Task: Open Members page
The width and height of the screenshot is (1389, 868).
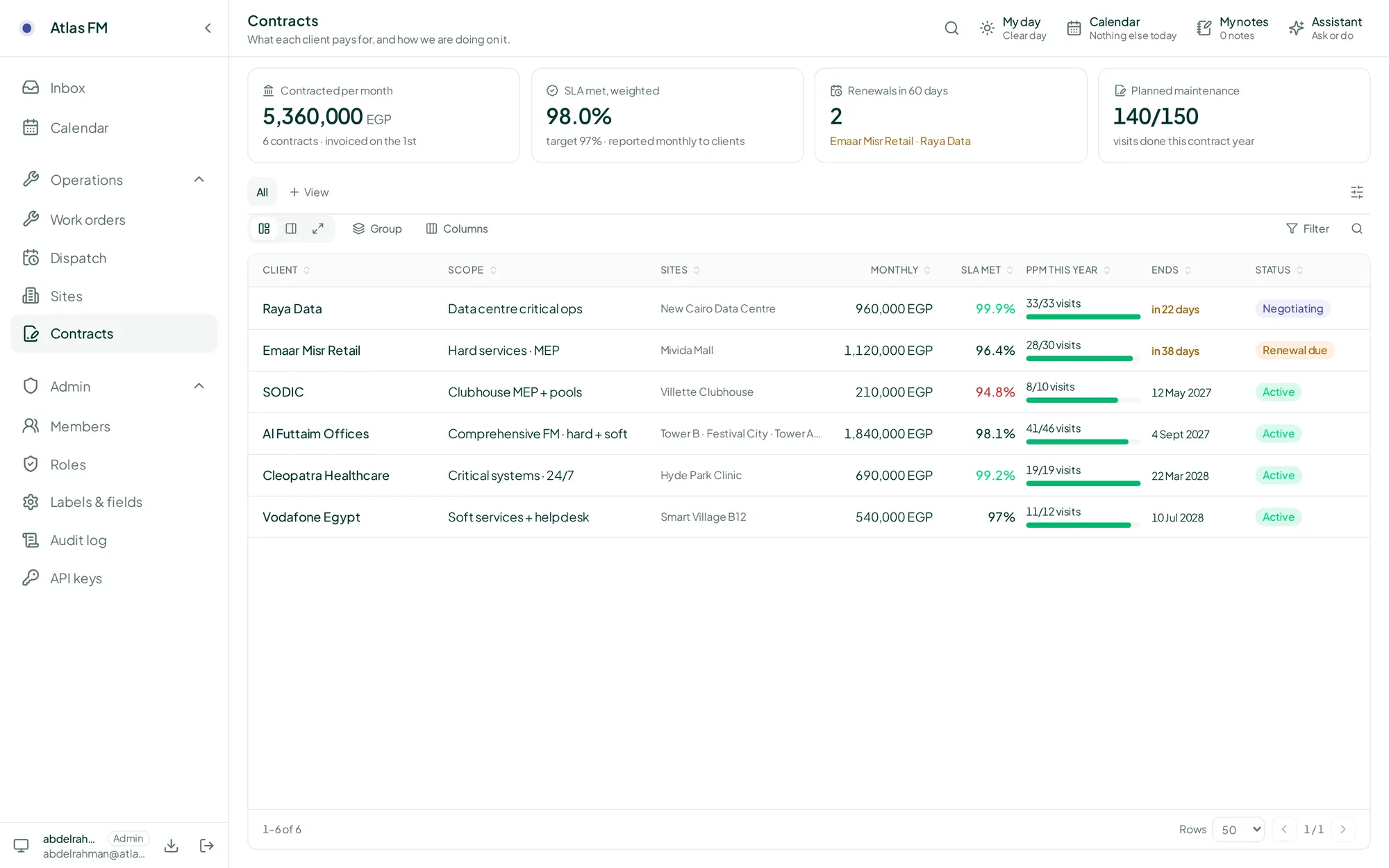Action: (114, 426)
